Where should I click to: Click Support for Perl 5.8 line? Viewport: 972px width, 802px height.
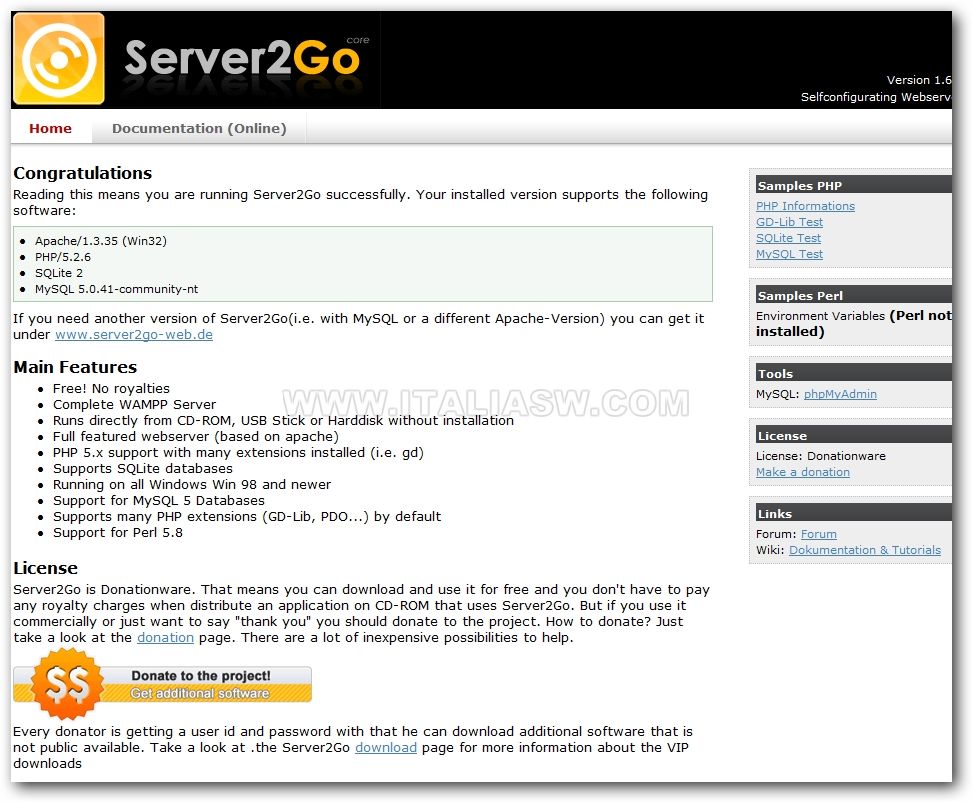pos(118,533)
